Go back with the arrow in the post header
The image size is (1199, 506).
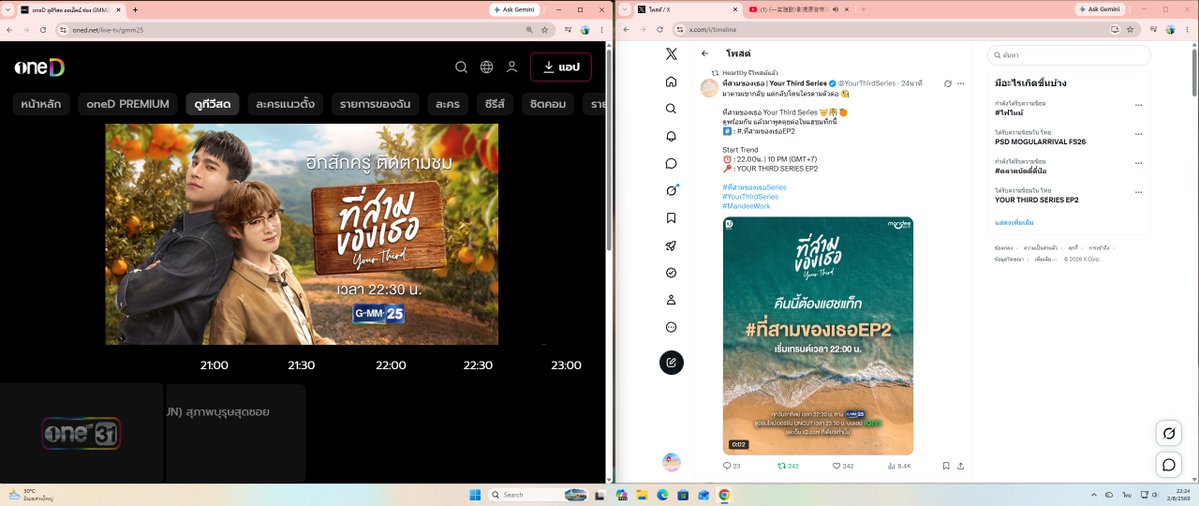pyautogui.click(x=705, y=54)
